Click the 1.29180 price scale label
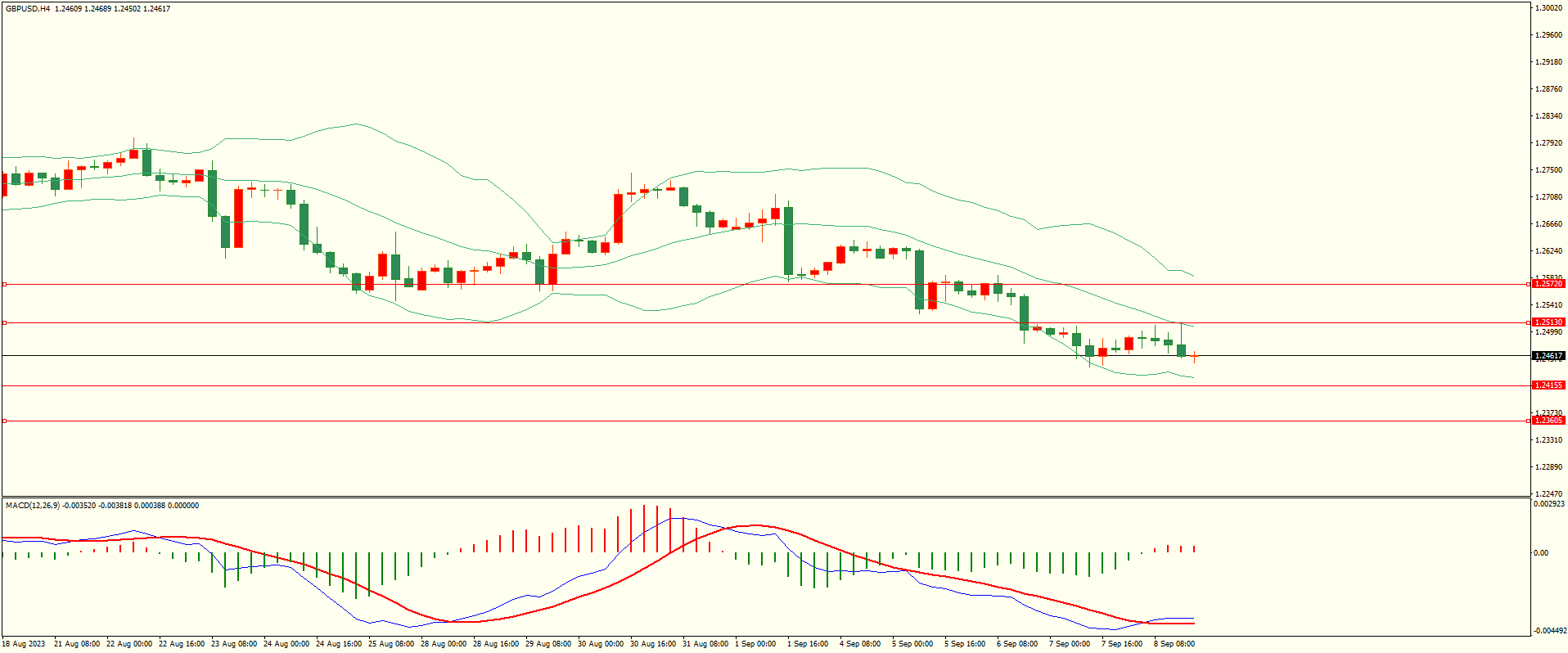This screenshot has width=1568, height=653. [x=1548, y=62]
